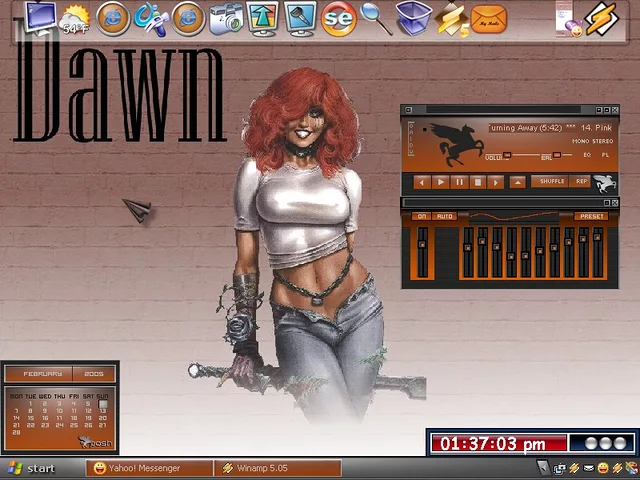
Task: Click the envelope-shaped tray icon
Action: pos(588,468)
